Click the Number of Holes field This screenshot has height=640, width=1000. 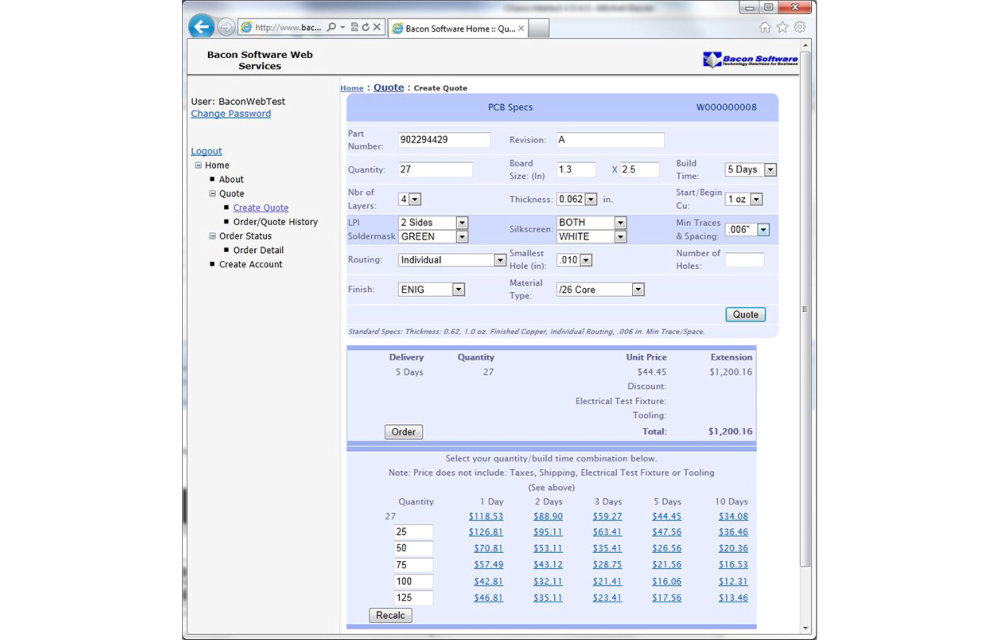pos(744,260)
